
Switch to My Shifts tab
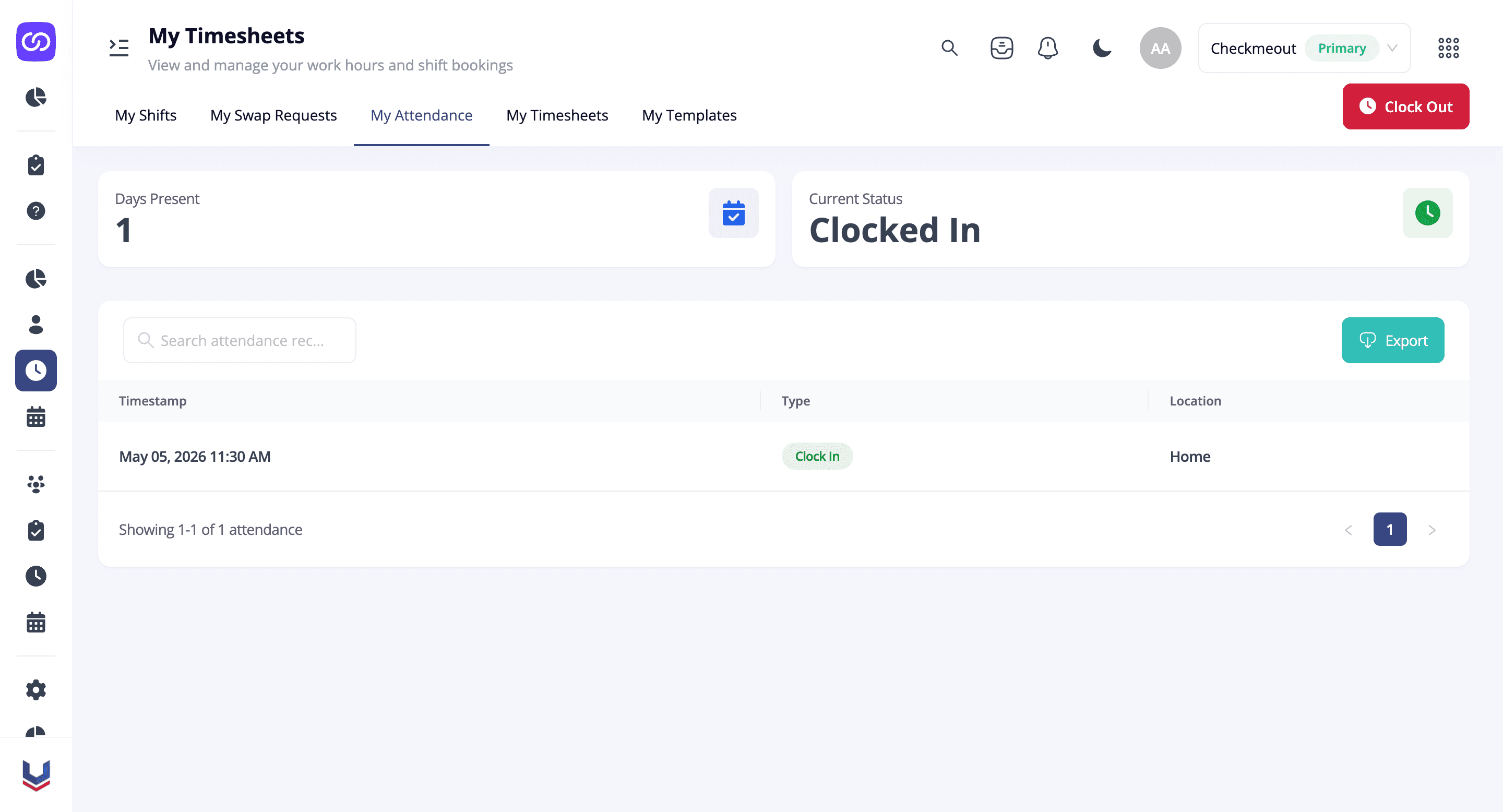coord(146,115)
